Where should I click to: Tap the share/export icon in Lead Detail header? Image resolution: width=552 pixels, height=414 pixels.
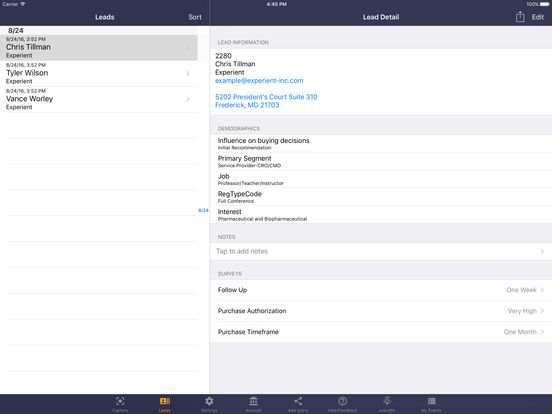pos(520,17)
